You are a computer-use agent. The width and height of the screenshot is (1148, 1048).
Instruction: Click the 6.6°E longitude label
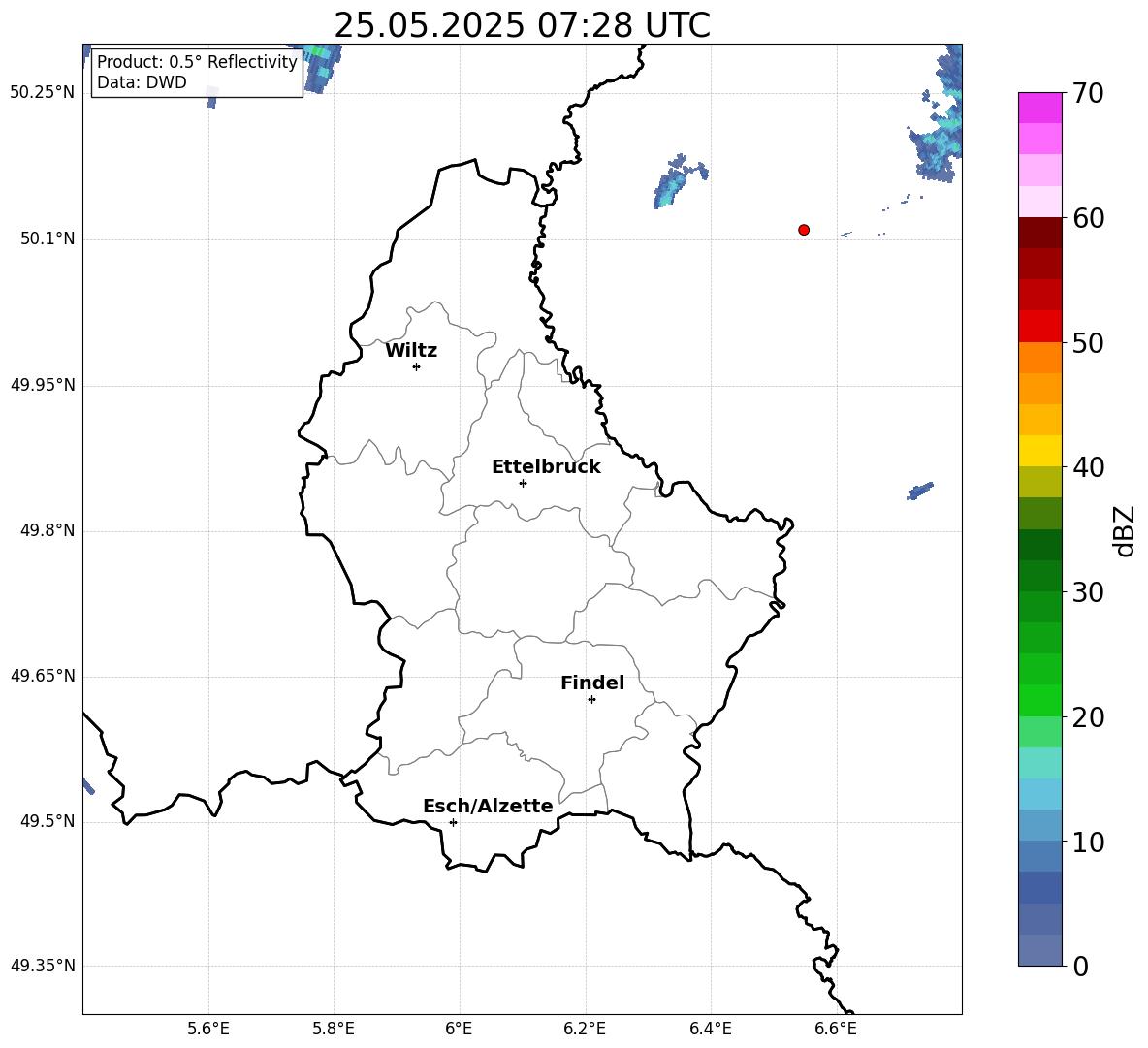coord(836,1029)
